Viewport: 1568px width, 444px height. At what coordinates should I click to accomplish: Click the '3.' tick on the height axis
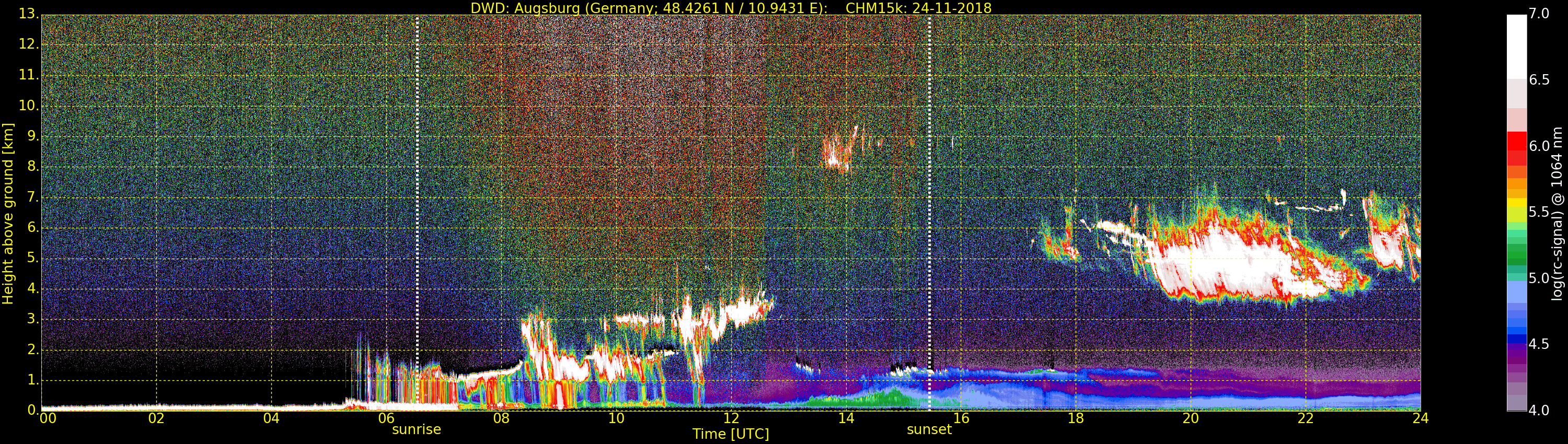[32, 319]
